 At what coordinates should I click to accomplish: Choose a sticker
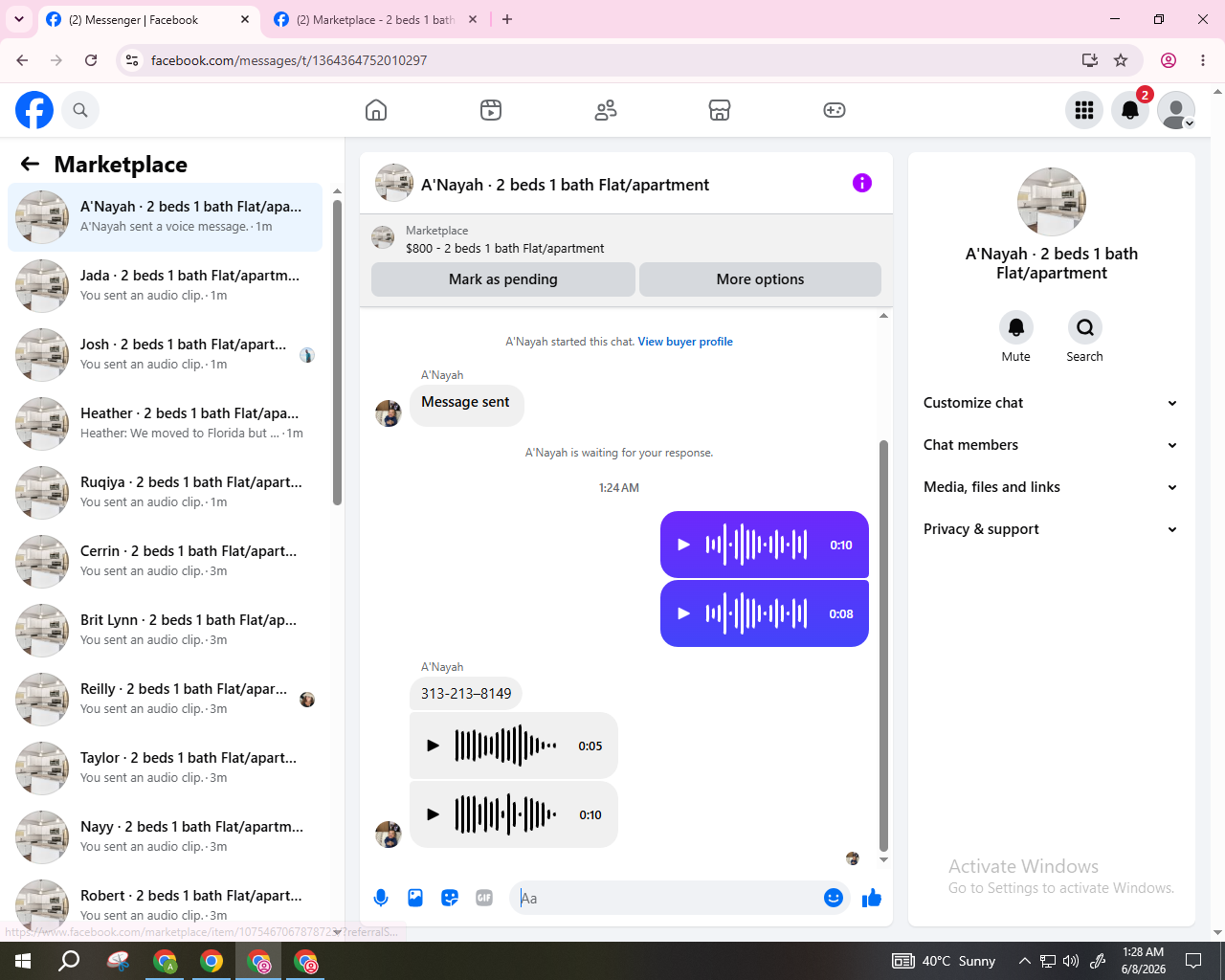450,898
